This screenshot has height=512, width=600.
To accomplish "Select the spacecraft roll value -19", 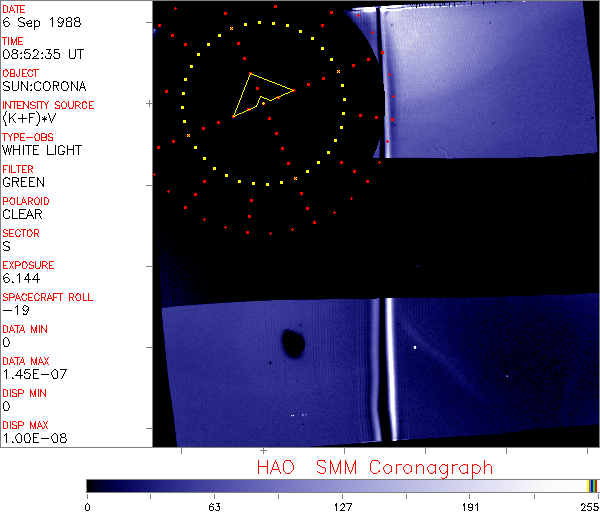I will tap(13, 310).
